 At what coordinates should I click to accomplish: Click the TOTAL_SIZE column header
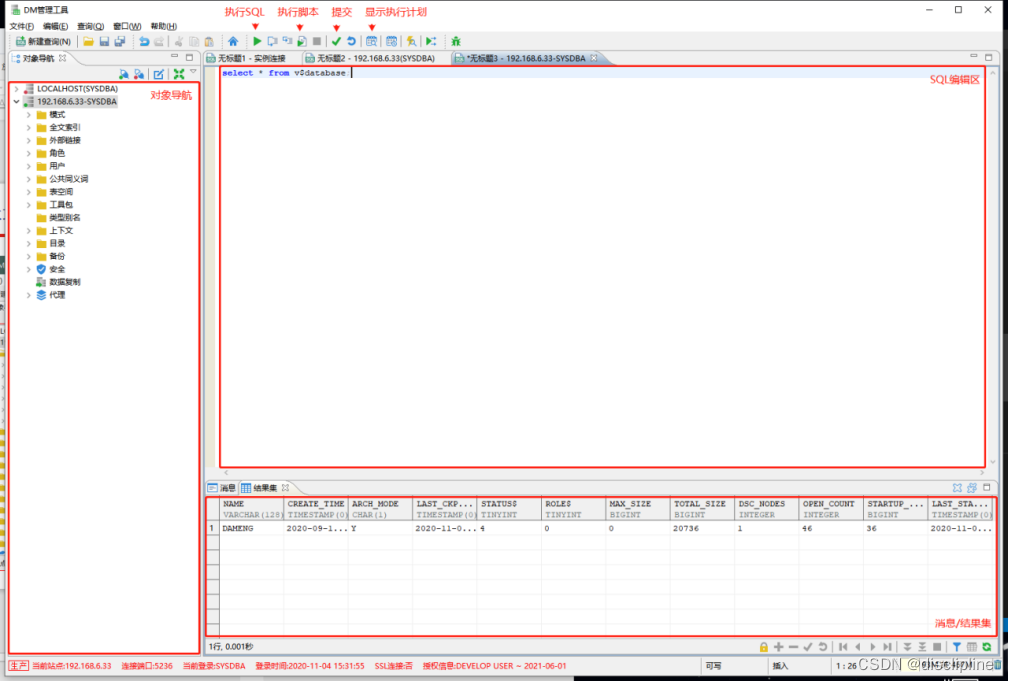[702, 509]
